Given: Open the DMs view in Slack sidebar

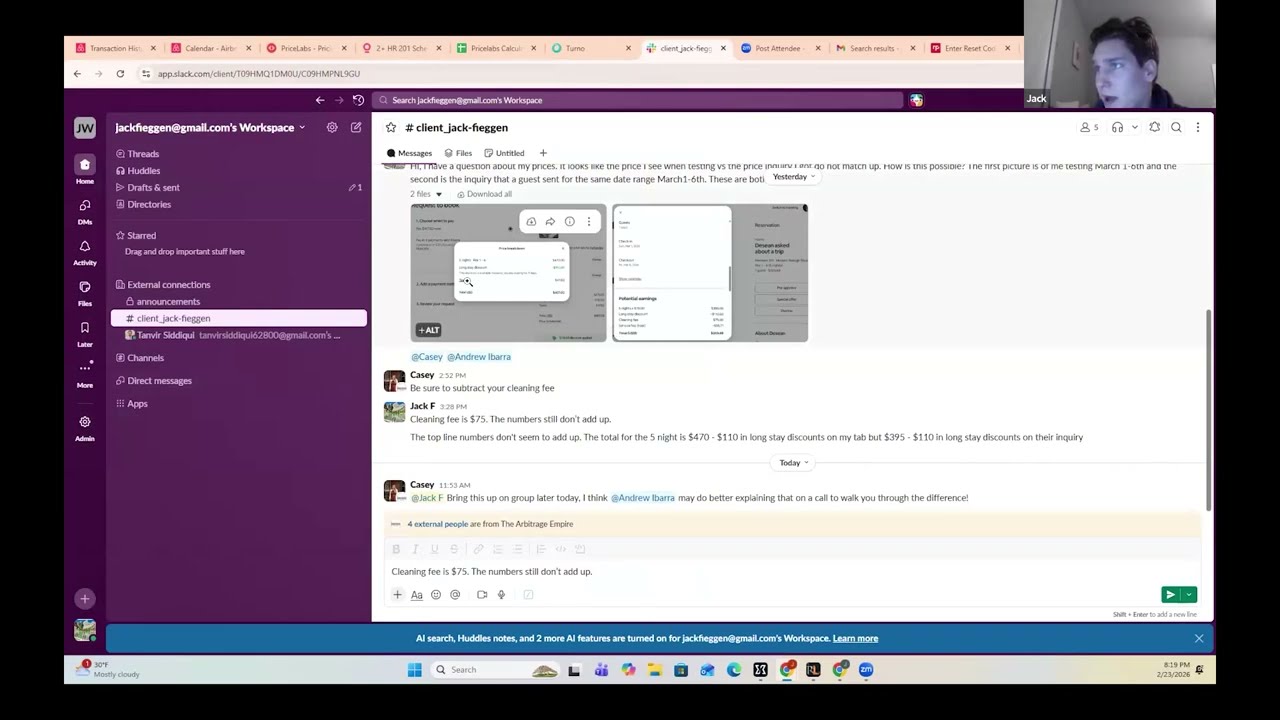Looking at the screenshot, I should coord(85,209).
